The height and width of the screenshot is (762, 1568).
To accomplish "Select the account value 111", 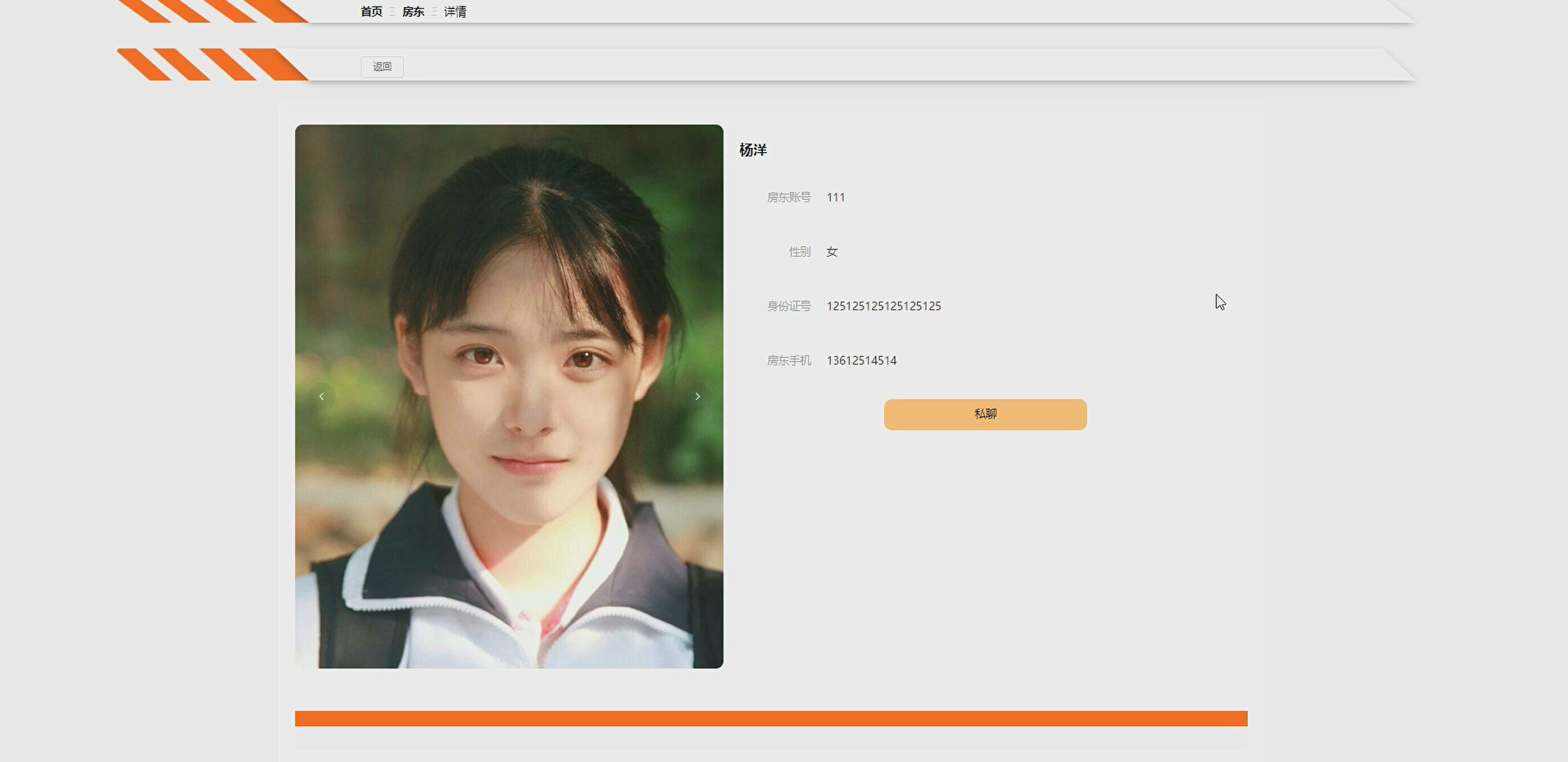I will (x=835, y=197).
